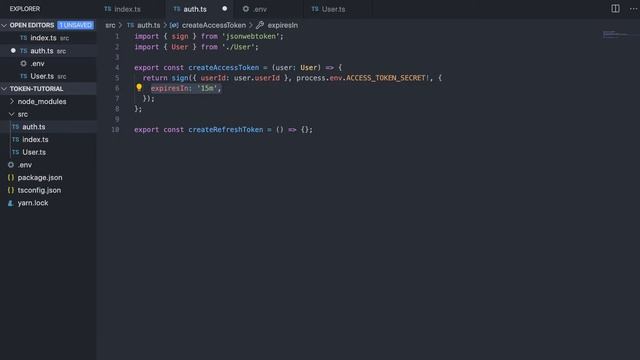The image size is (640, 360).
Task: Switch to the .env tab
Action: click(x=269, y=9)
